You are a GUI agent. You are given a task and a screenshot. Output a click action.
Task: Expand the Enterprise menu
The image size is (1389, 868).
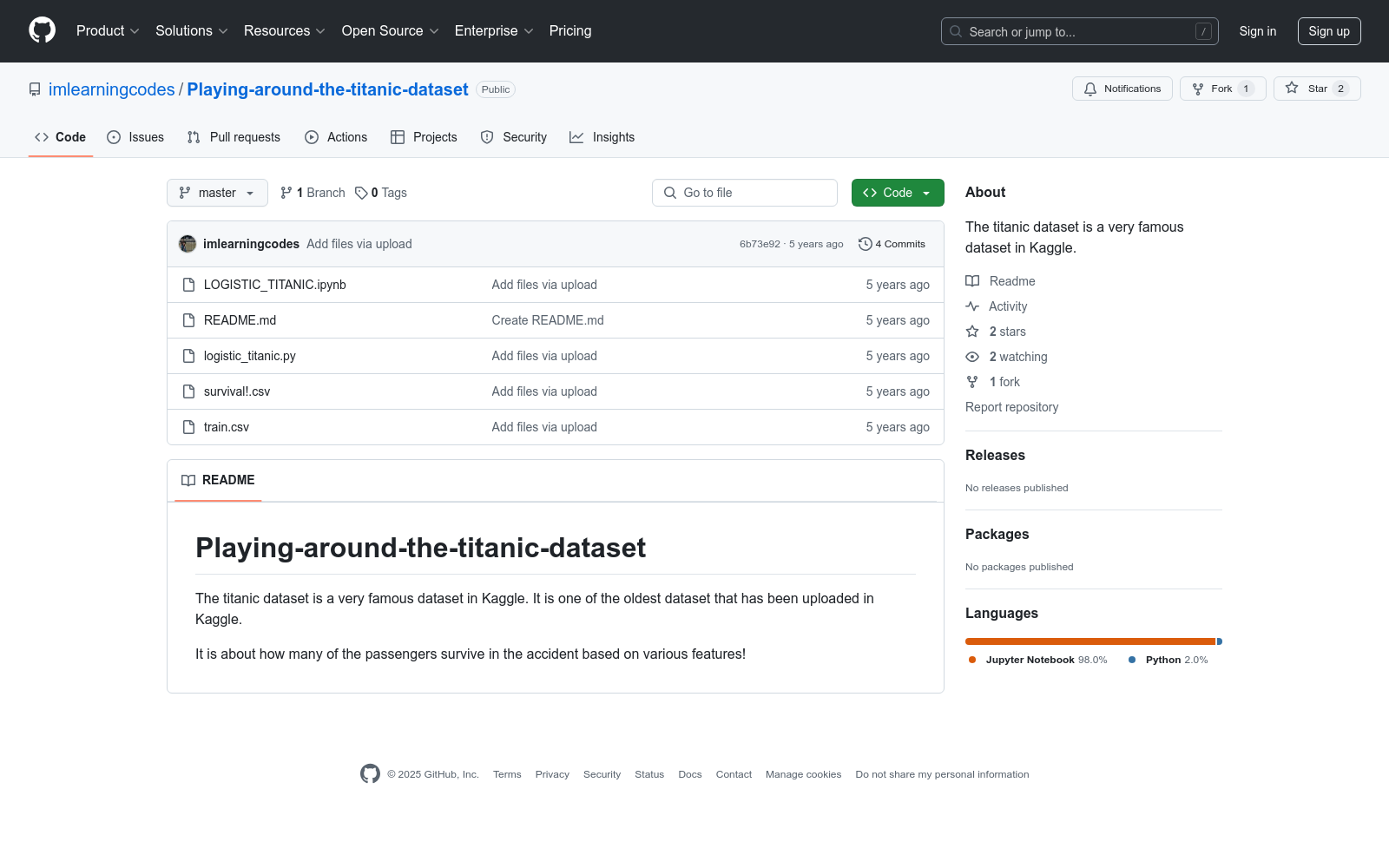pyautogui.click(x=494, y=31)
